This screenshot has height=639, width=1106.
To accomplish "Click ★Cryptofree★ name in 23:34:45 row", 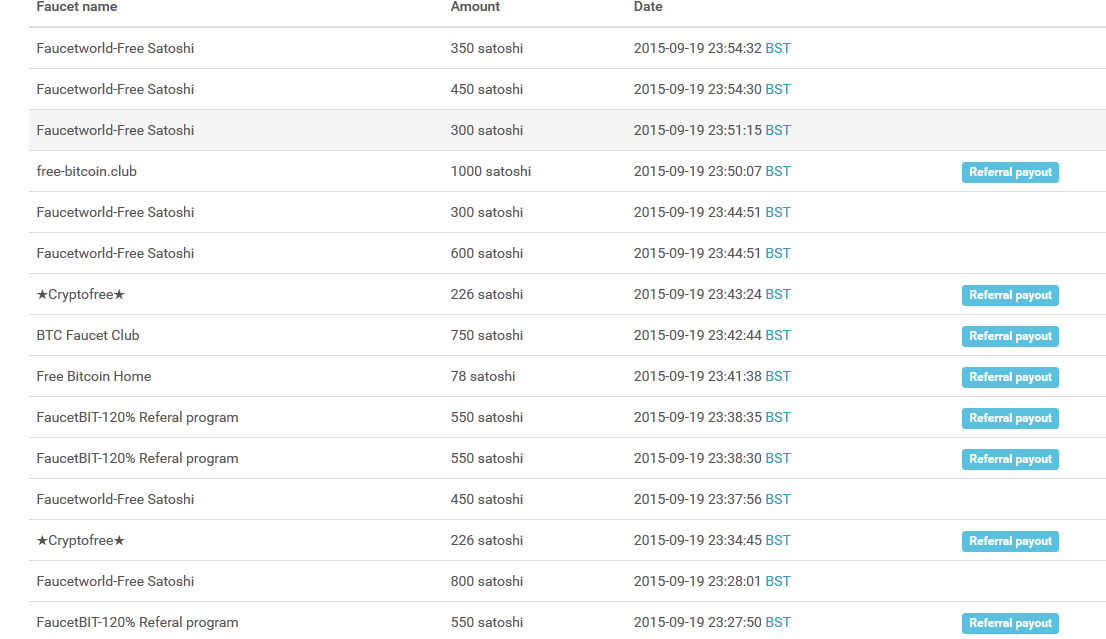I will [80, 540].
